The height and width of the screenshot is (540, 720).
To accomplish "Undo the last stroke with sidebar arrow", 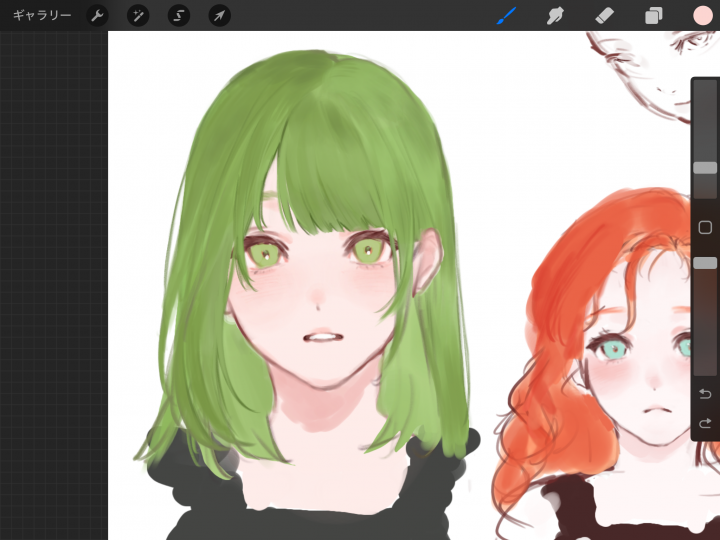I will 705,394.
